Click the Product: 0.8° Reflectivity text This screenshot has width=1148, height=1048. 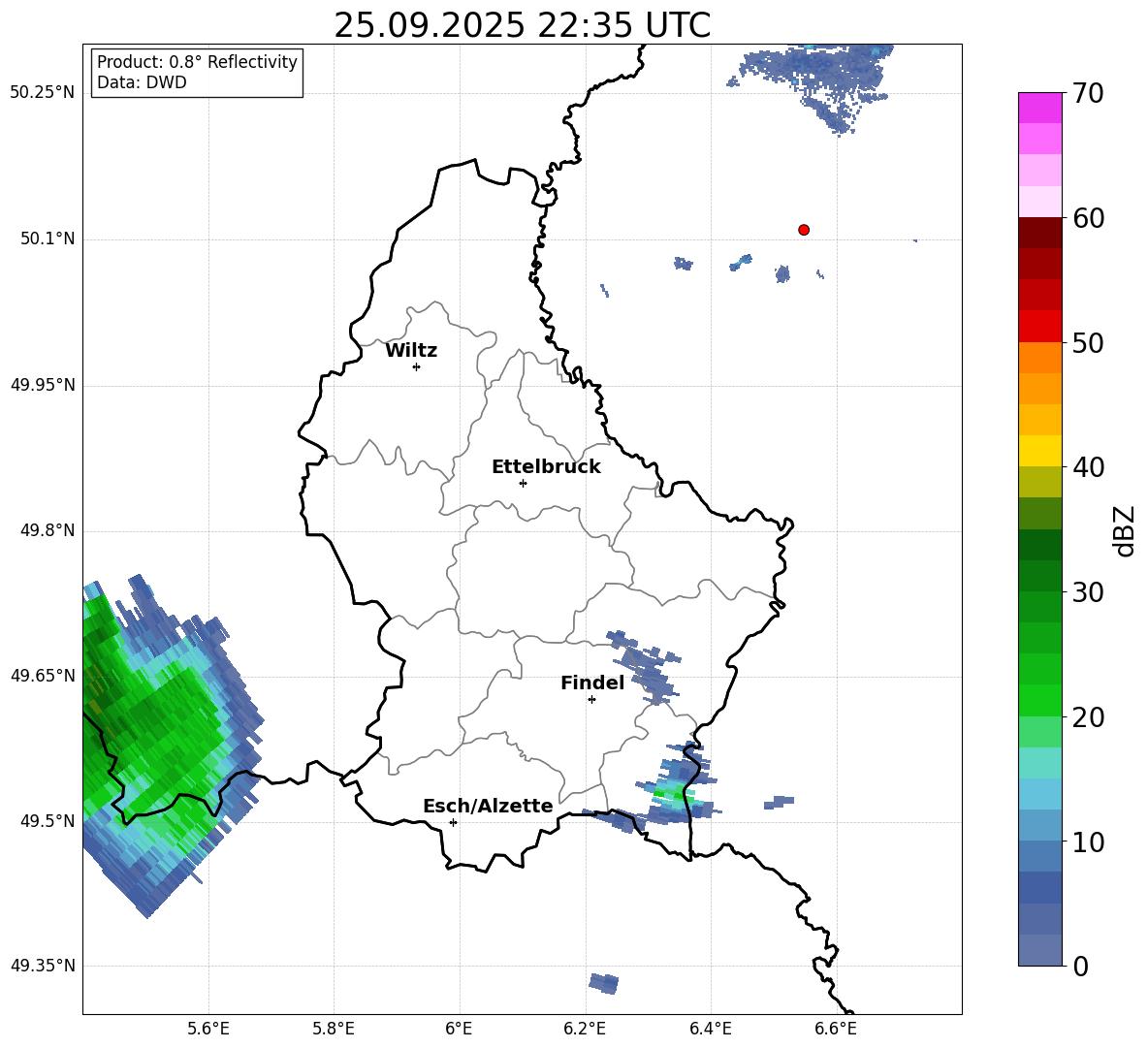click(197, 62)
